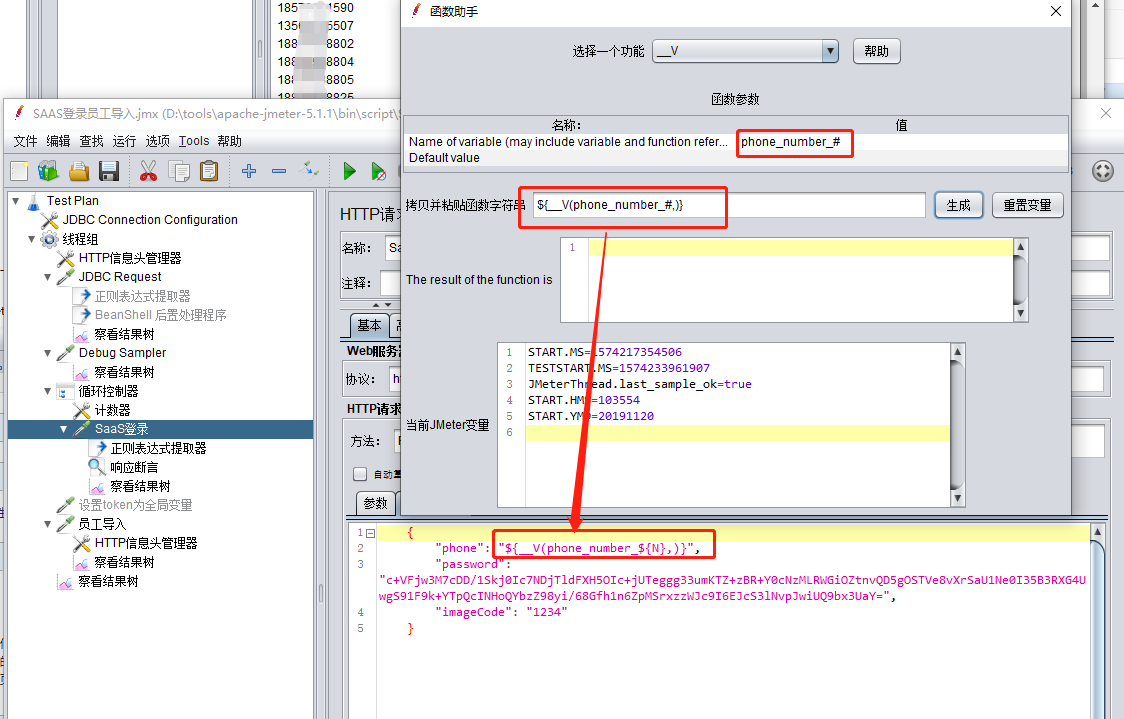This screenshot has width=1124, height=719.
Task: Click the 线程组 gear icon
Action: (x=49, y=239)
